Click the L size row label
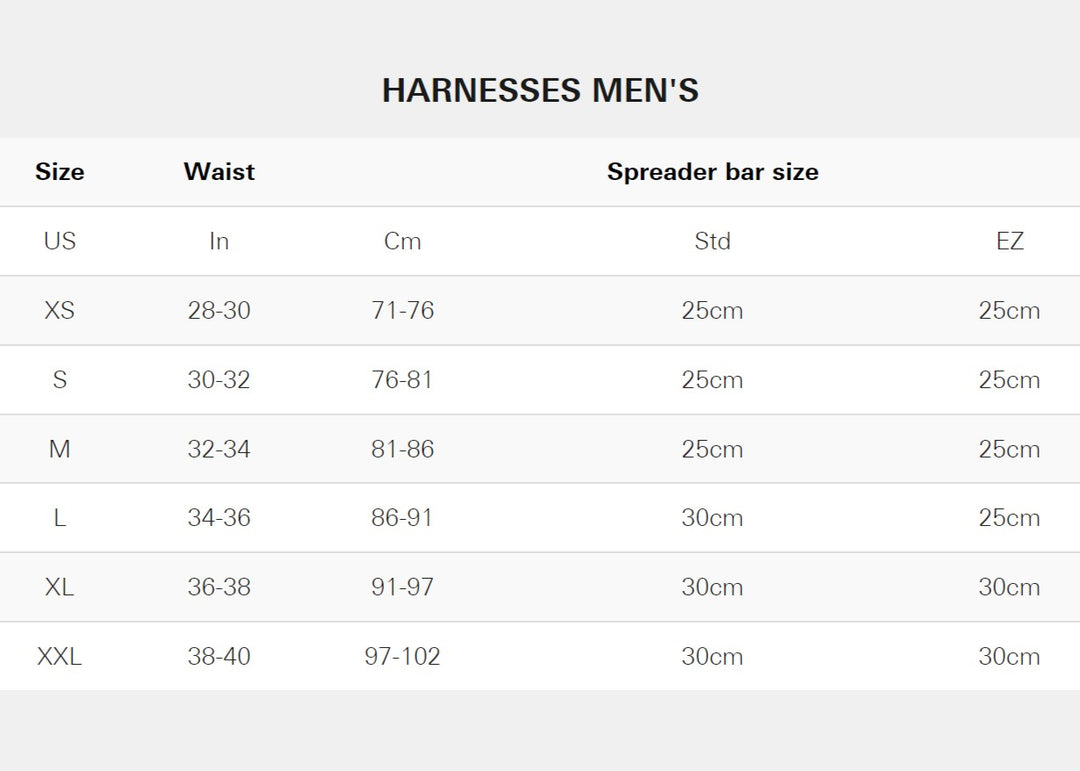This screenshot has height=771, width=1080. click(x=60, y=518)
